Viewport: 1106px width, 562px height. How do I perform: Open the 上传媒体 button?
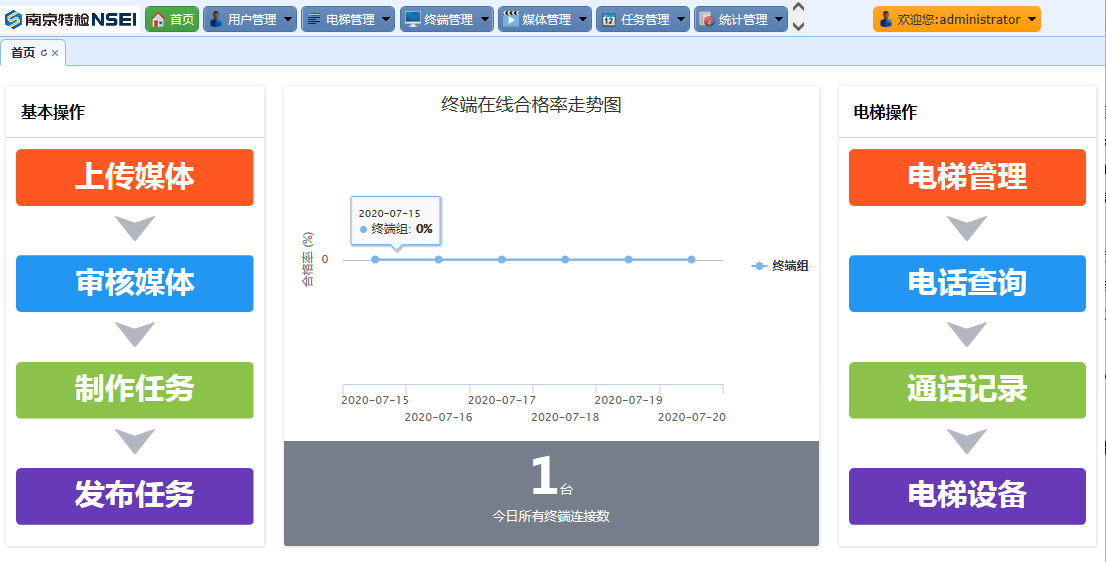point(135,177)
